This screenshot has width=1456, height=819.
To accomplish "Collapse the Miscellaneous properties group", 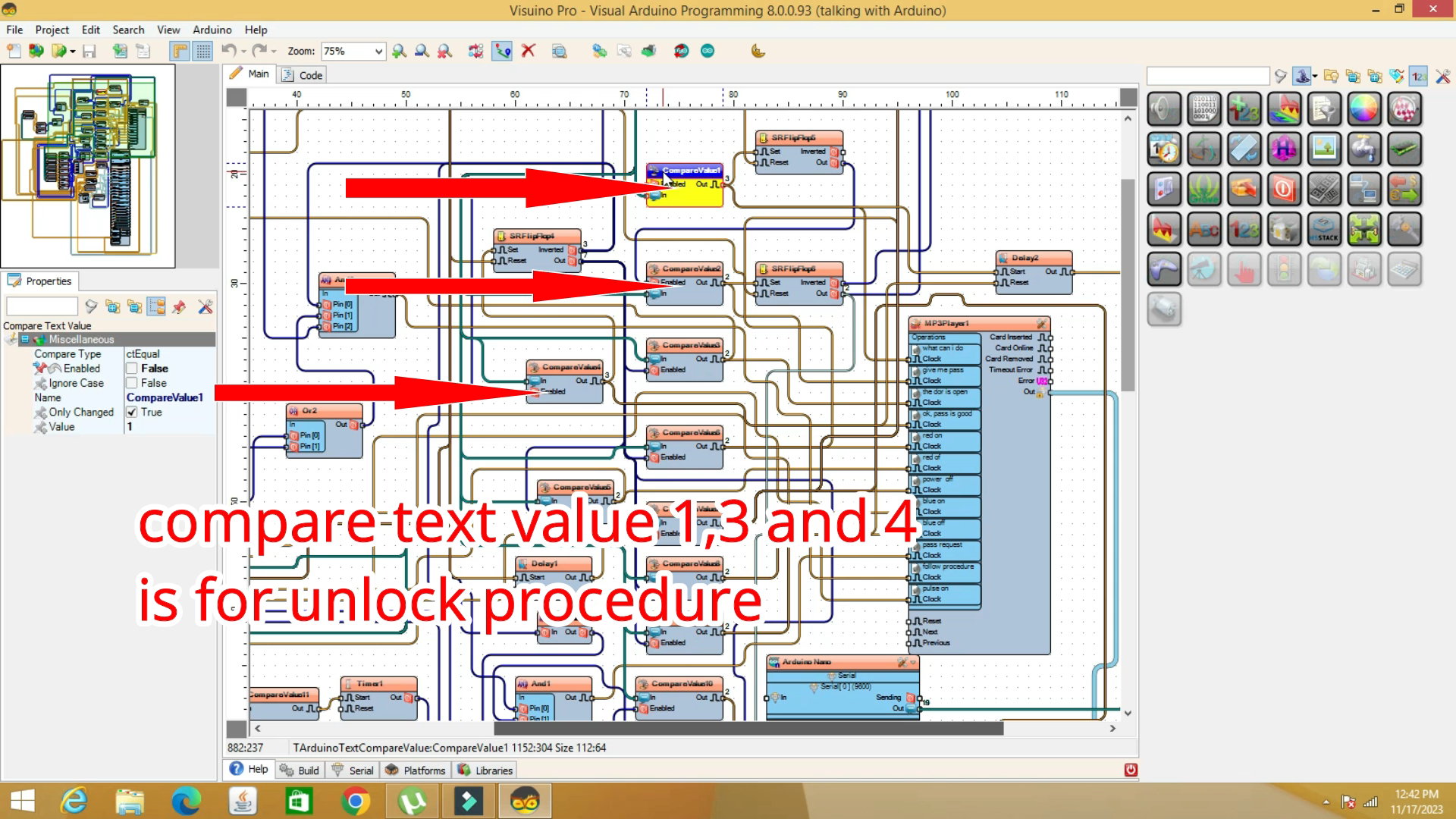I will pyautogui.click(x=25, y=340).
